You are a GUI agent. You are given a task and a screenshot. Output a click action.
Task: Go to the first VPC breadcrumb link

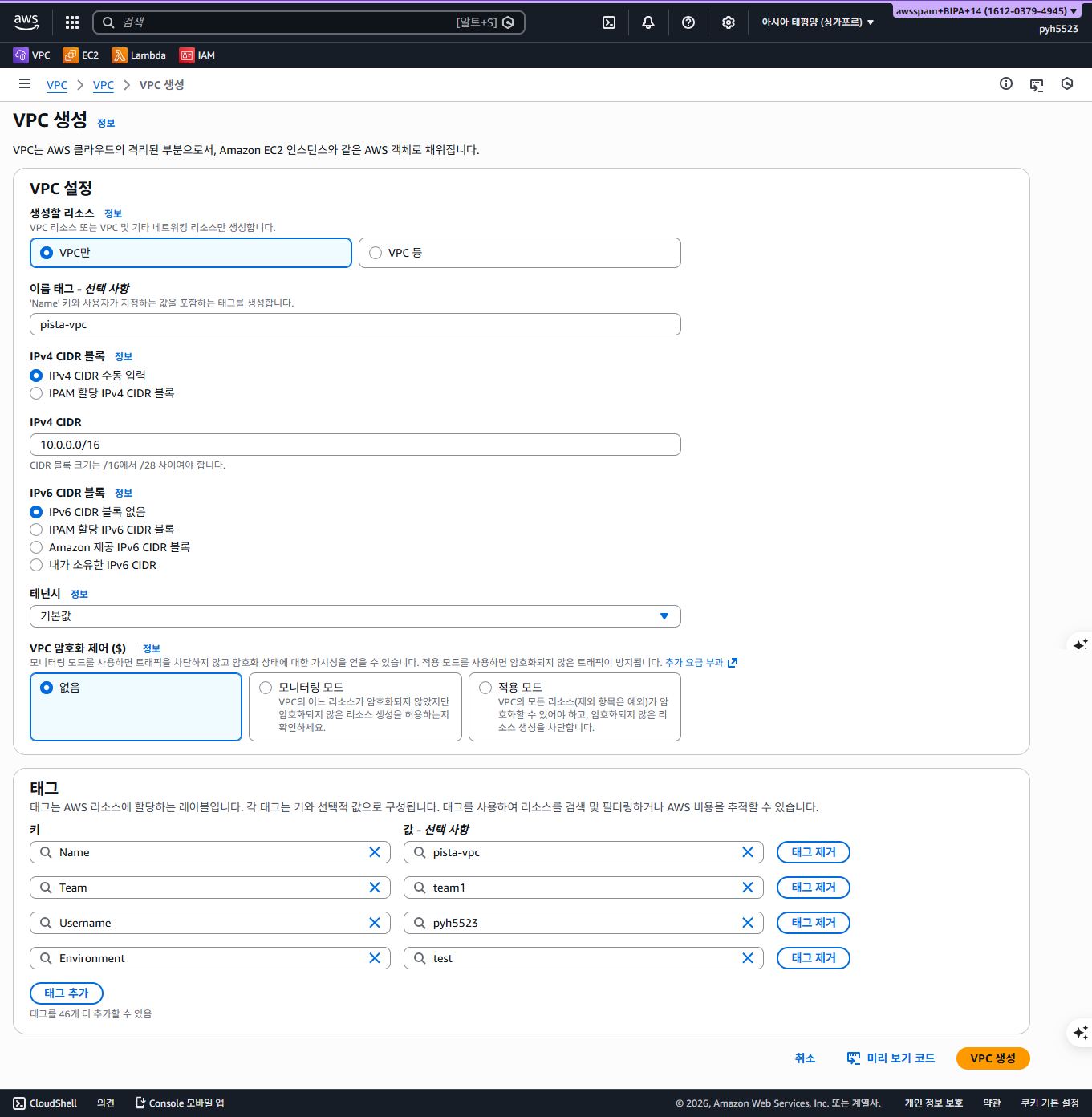point(57,85)
